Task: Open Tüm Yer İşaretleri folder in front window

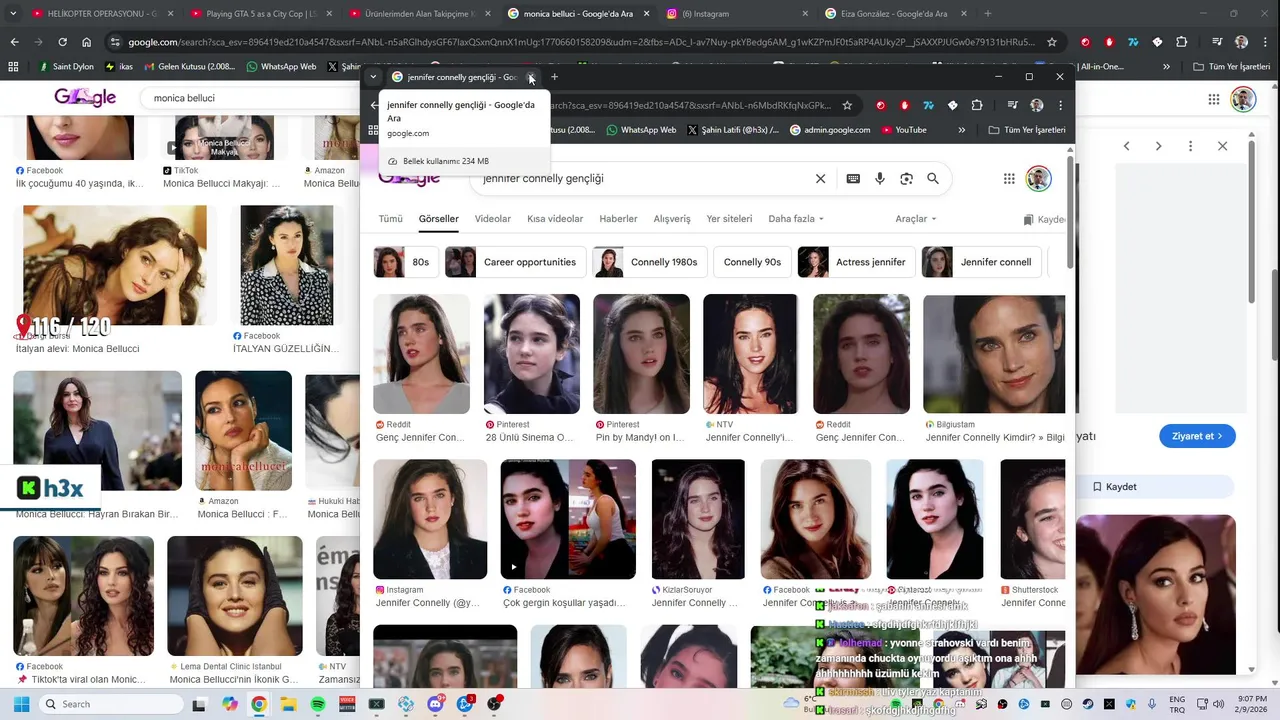Action: [x=1027, y=130]
